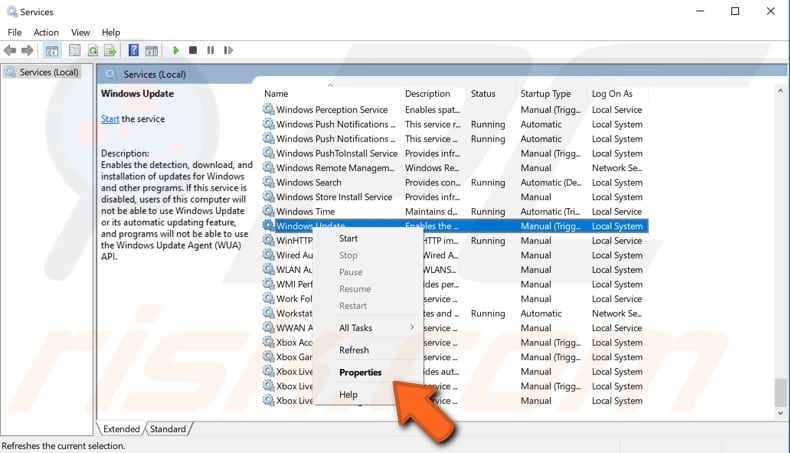
Task: Click the gear icon next to Windows Remote Management
Action: click(x=269, y=167)
